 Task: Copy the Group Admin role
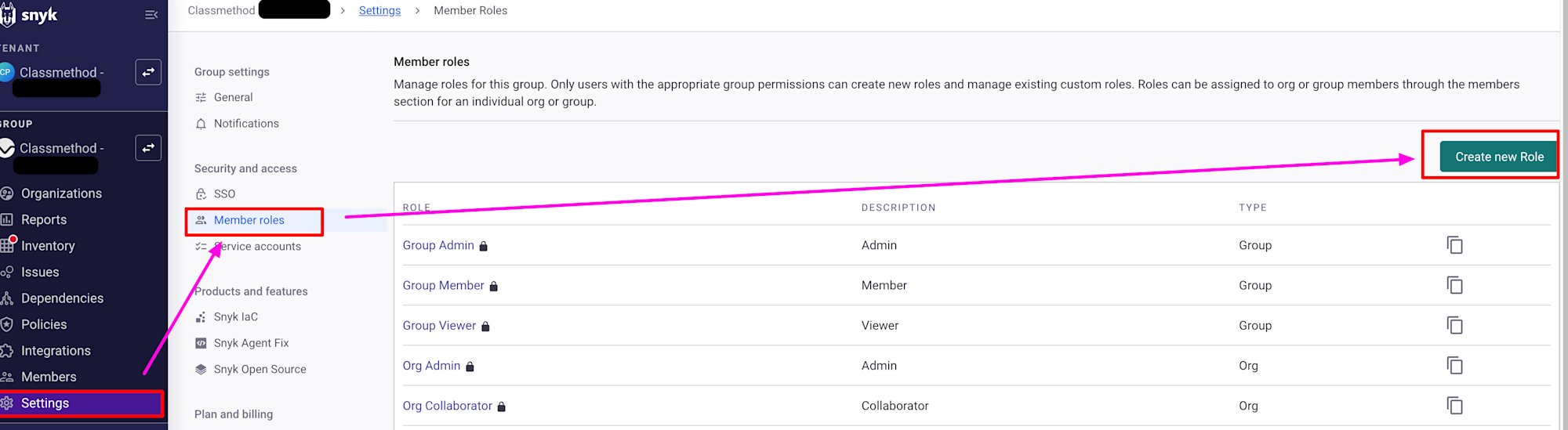[x=1454, y=245]
